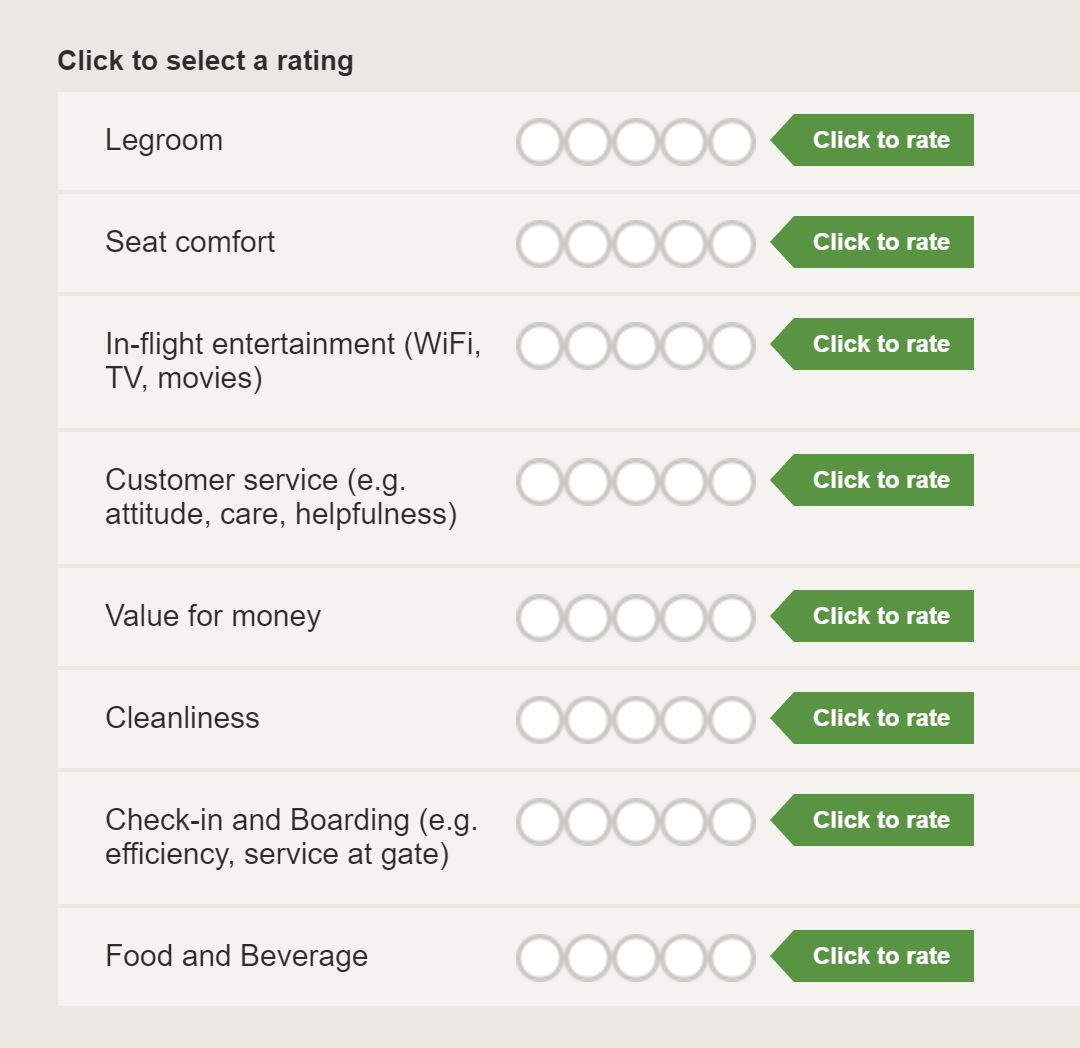Rate Food and Beverage with fourth circle
Screen dimensions: 1080x1048
pyautogui.click(x=684, y=958)
